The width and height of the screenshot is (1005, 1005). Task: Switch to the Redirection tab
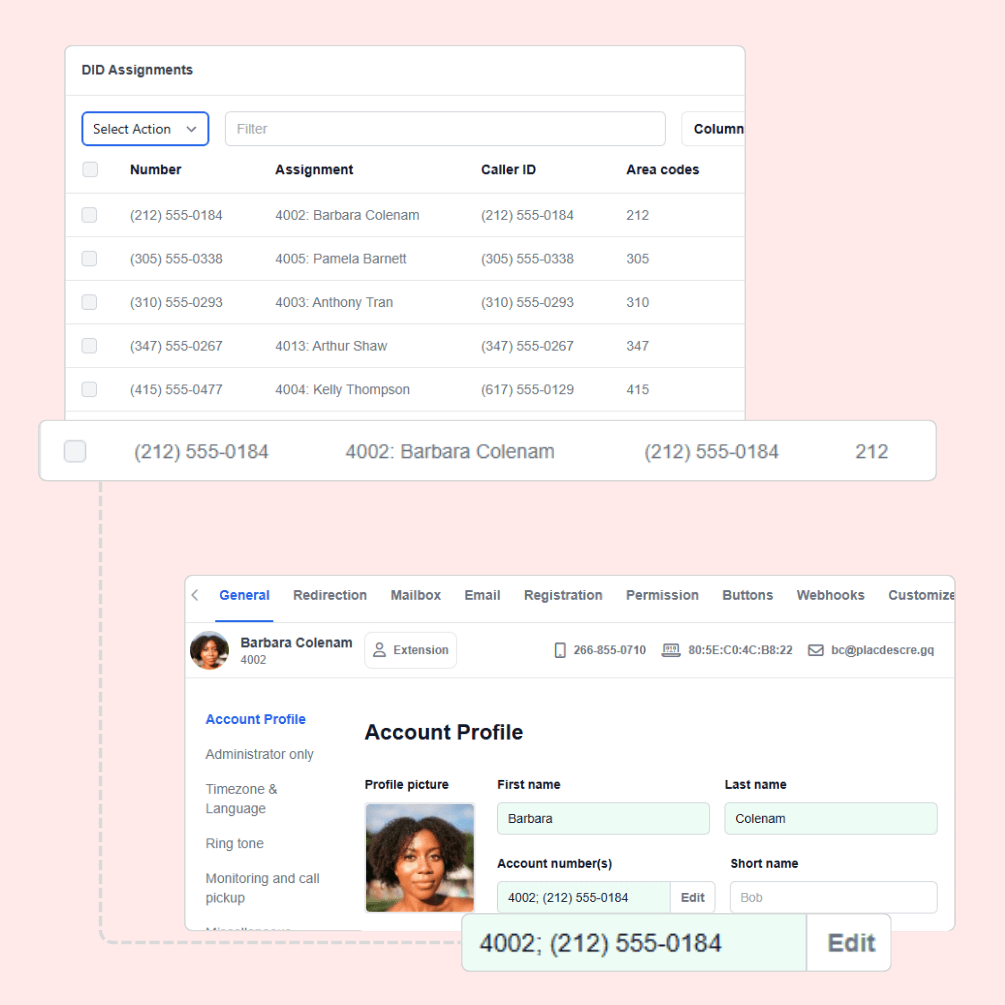tap(330, 595)
